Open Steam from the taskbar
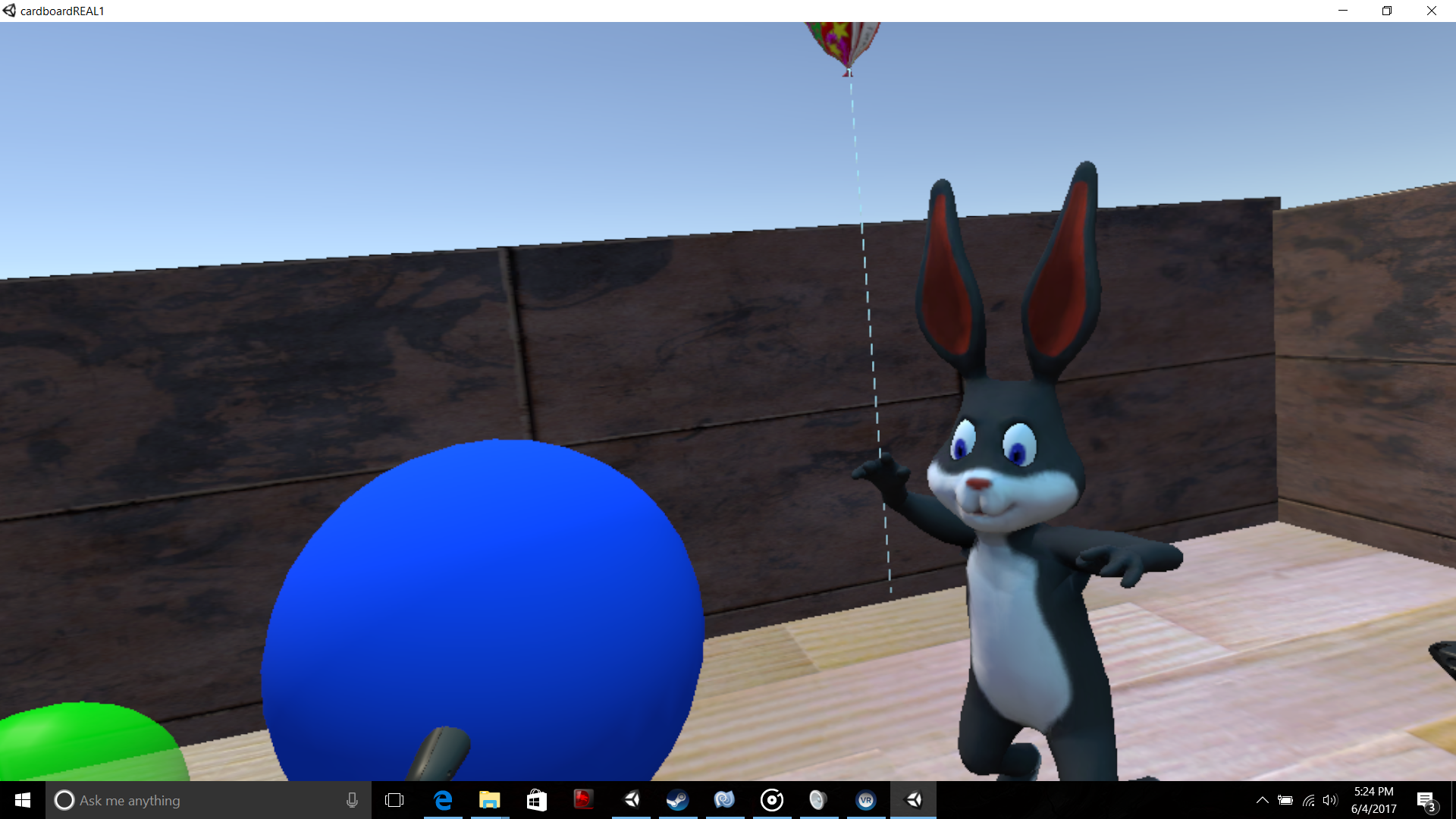Viewport: 1456px width, 819px height. 677,800
